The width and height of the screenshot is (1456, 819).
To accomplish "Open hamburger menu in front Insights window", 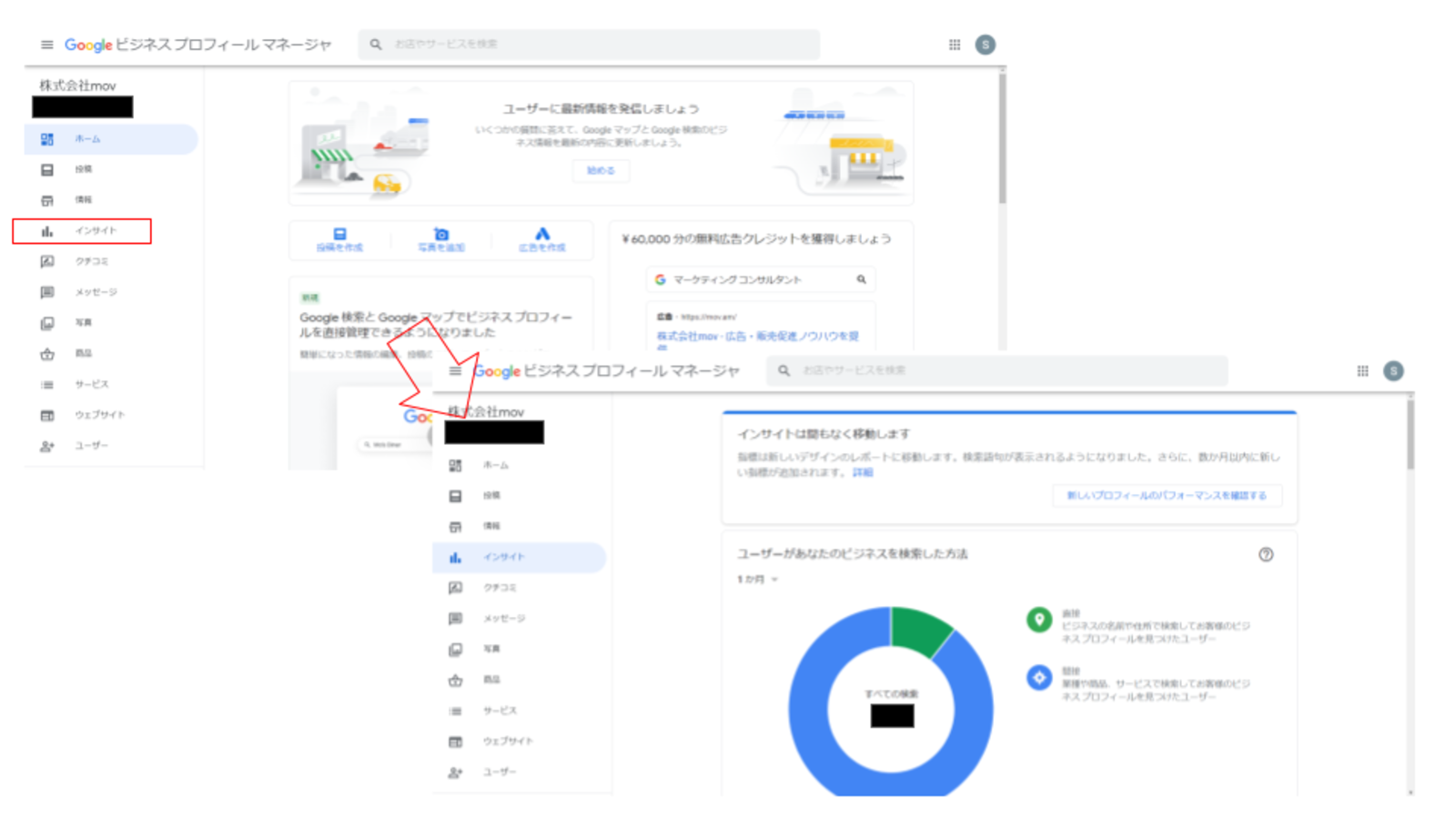I will 455,371.
